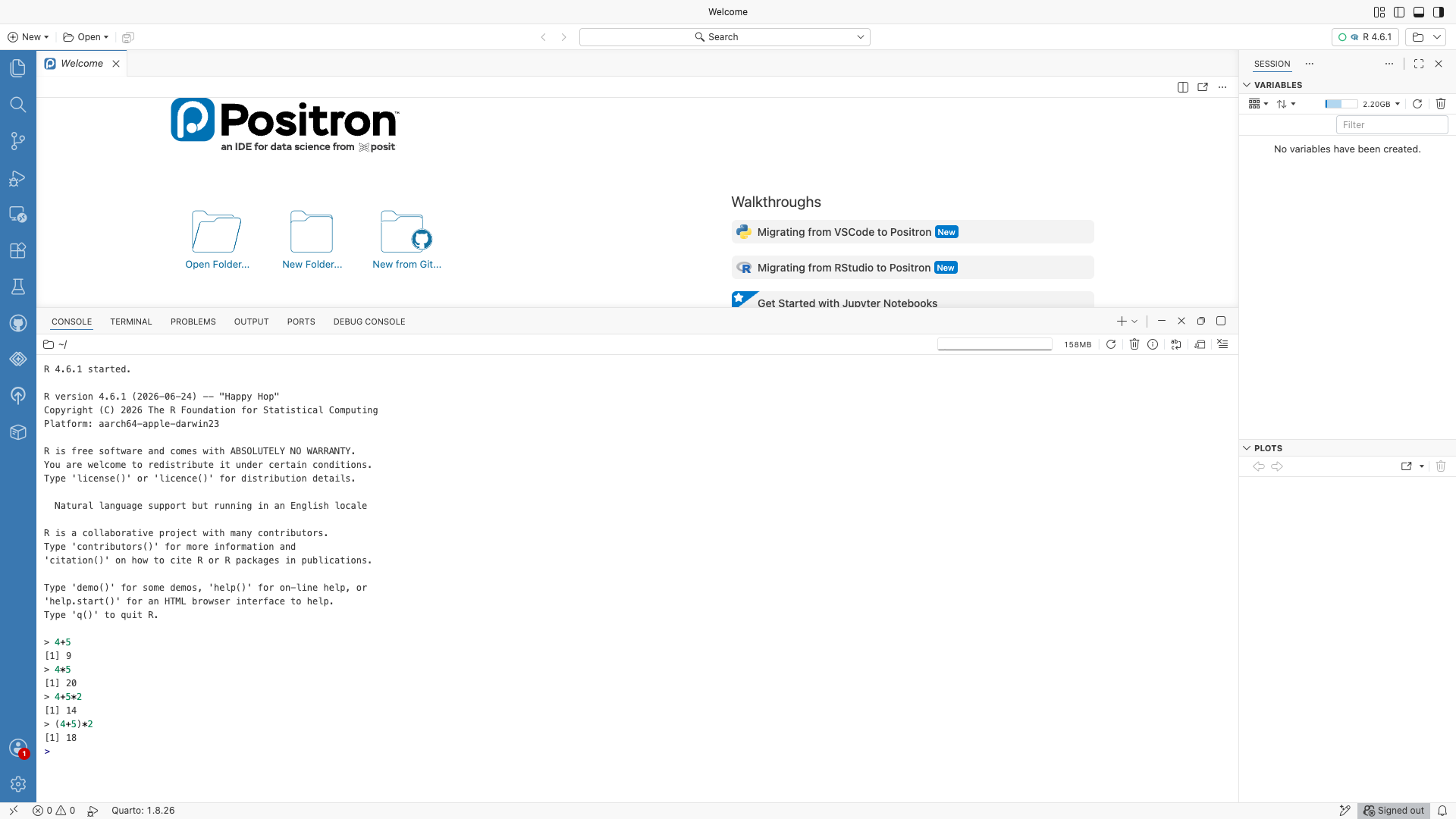1456x819 pixels.
Task: Switch to the Output tab
Action: [x=252, y=322]
